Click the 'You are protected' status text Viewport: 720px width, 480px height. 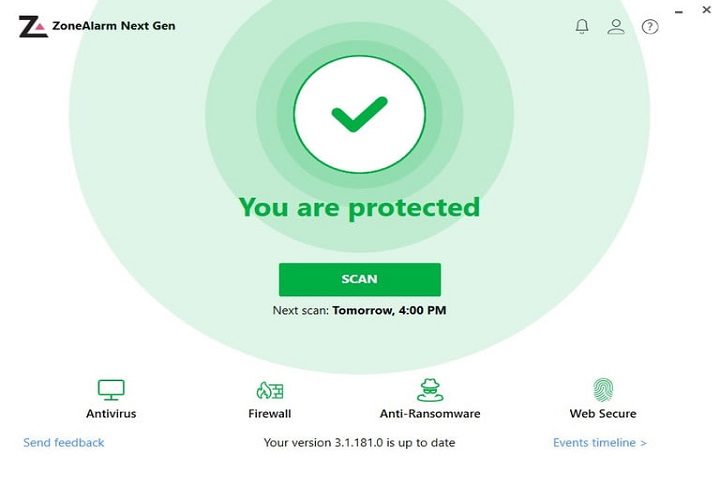point(360,208)
